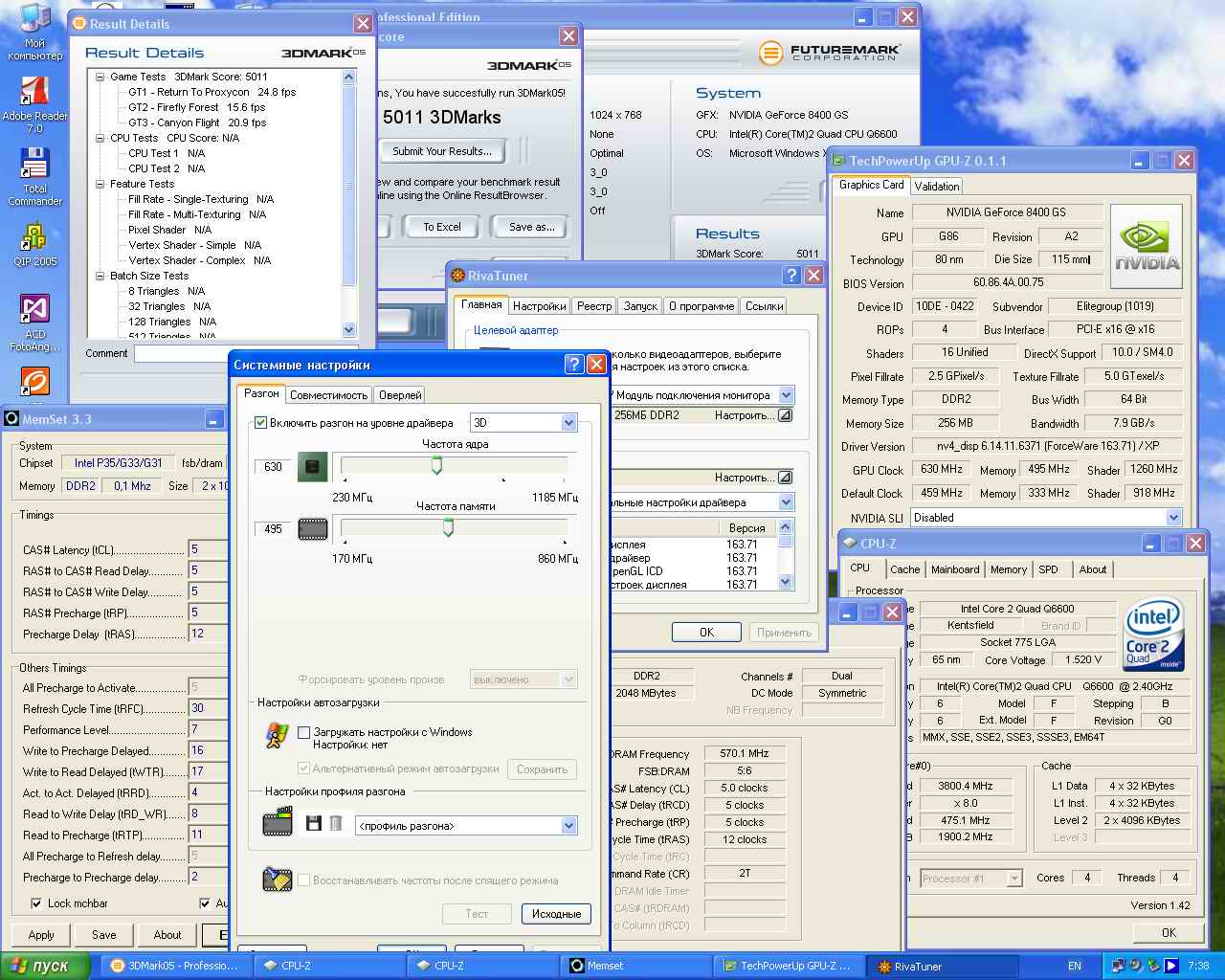Click the Comment field in Result Details
Screen dimensions: 1225x980
click(246, 353)
